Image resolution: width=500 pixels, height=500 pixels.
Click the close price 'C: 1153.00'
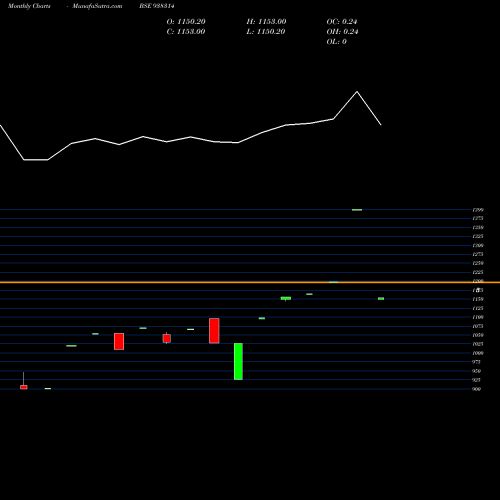[186, 32]
